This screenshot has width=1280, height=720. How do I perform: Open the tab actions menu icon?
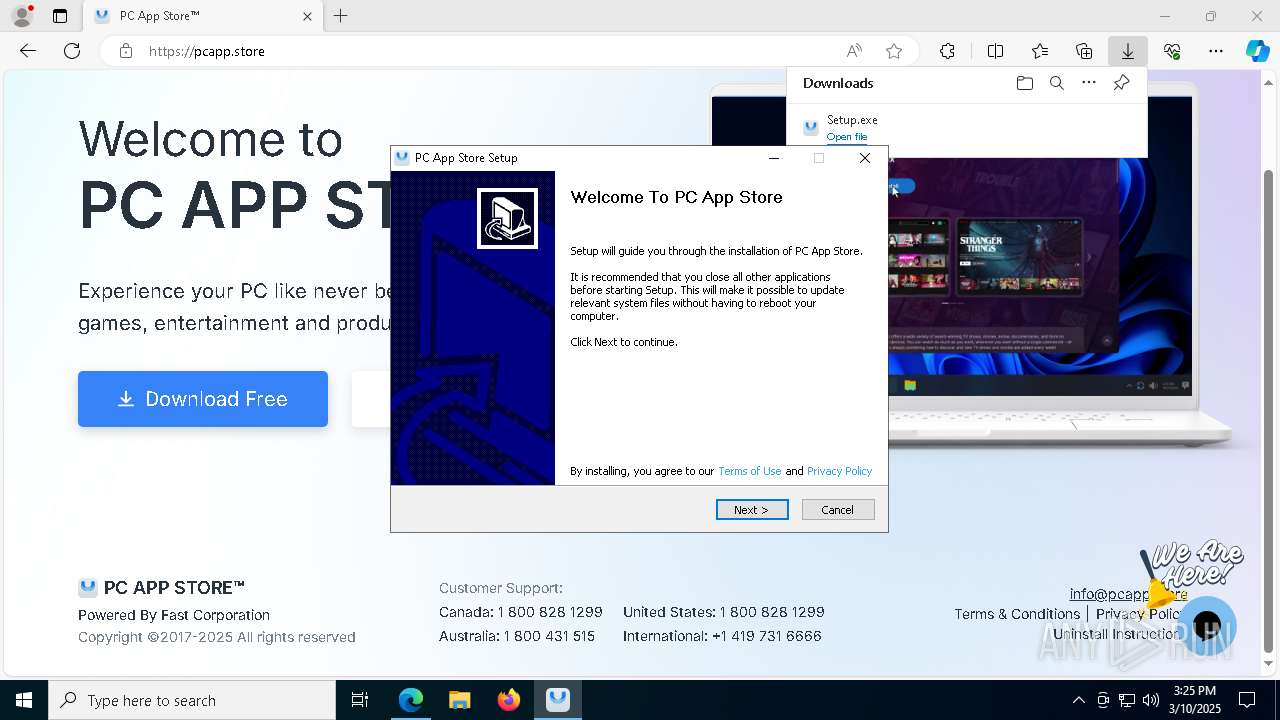click(x=60, y=16)
